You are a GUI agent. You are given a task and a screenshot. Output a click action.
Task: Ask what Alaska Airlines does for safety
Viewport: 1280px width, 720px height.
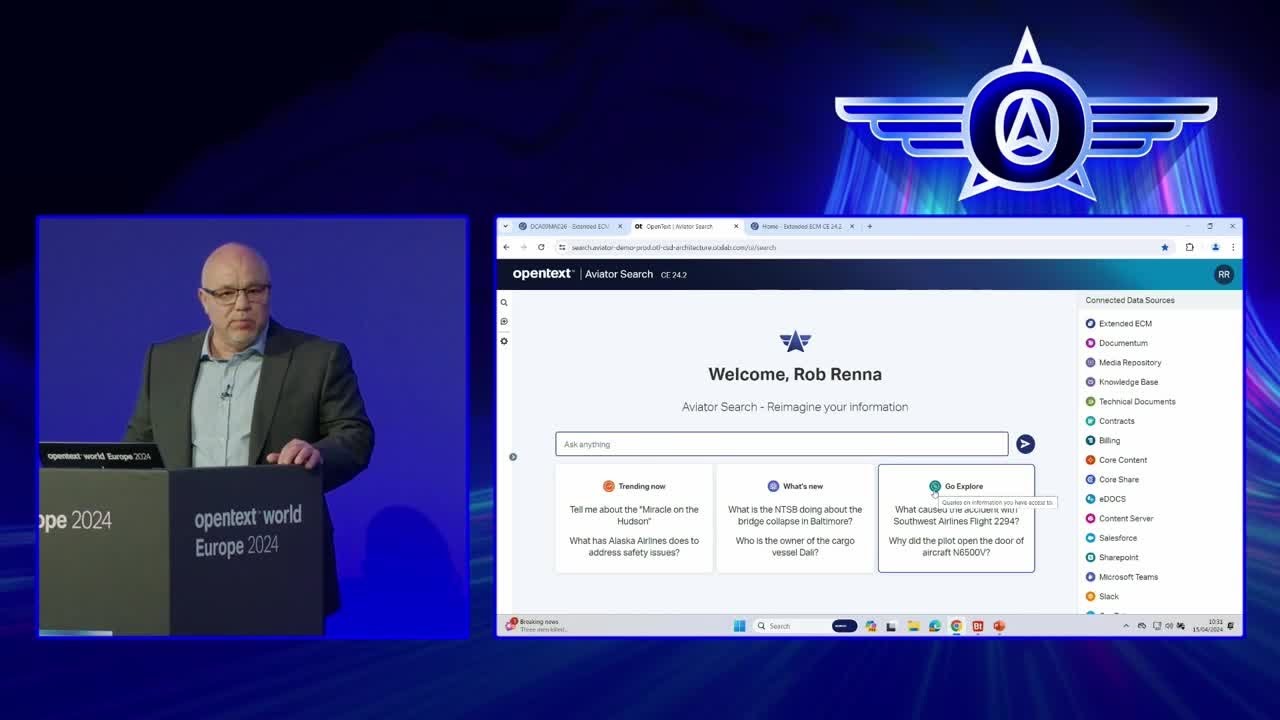coord(634,547)
